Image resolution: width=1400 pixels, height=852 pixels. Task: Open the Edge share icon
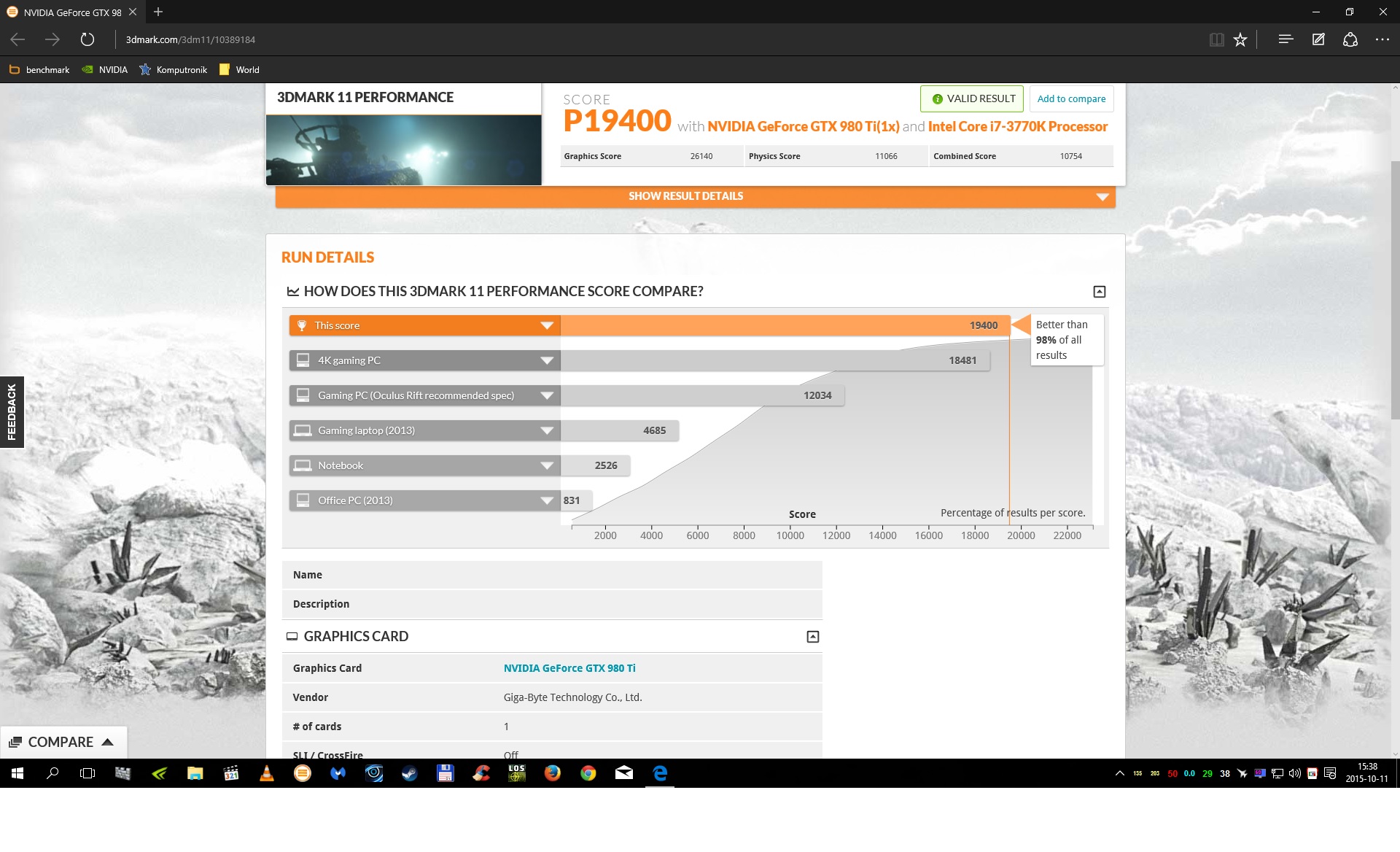(x=1350, y=39)
